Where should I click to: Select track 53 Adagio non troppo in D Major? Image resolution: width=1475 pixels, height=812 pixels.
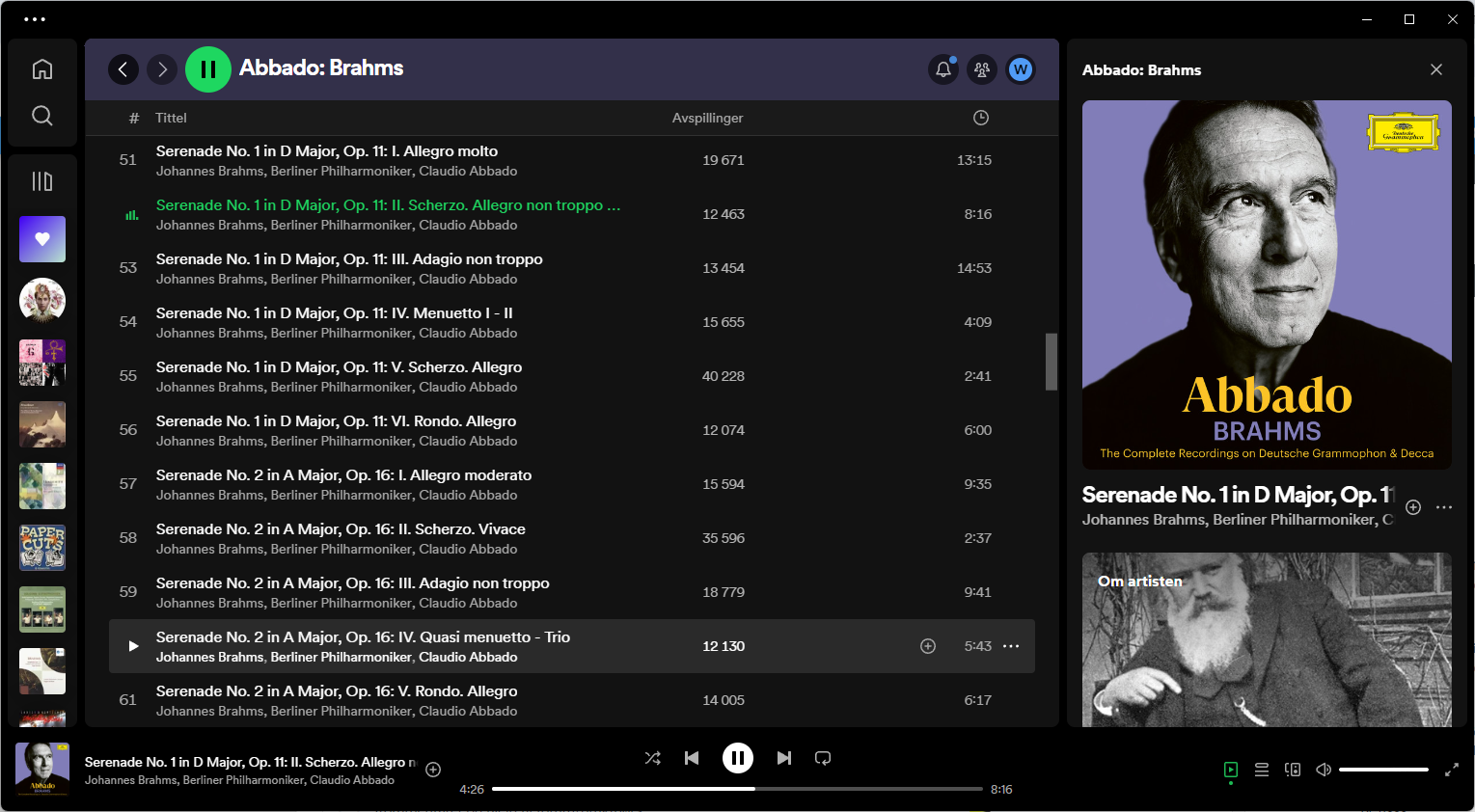coord(572,268)
